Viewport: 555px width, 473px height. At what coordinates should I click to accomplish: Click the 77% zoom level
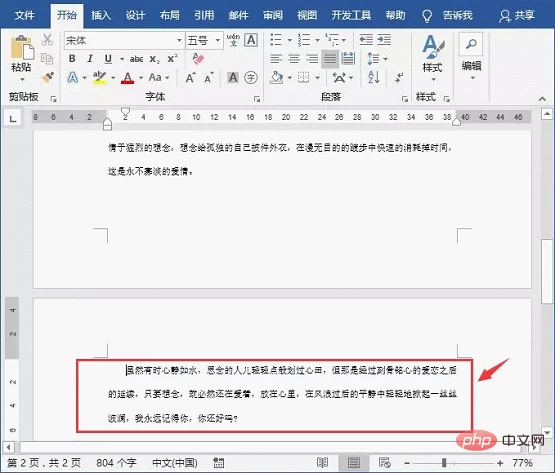click(x=522, y=463)
